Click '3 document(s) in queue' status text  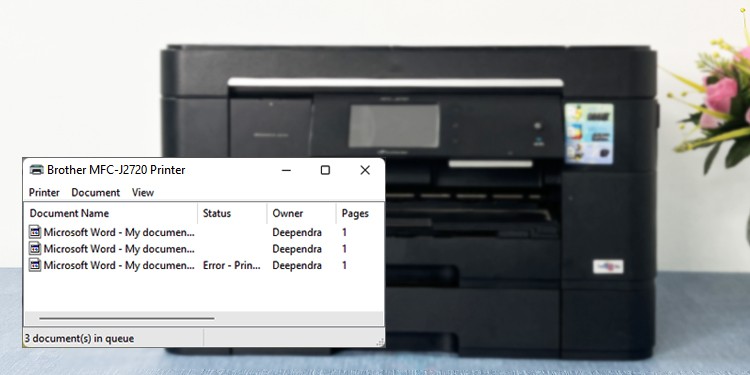[79, 339]
